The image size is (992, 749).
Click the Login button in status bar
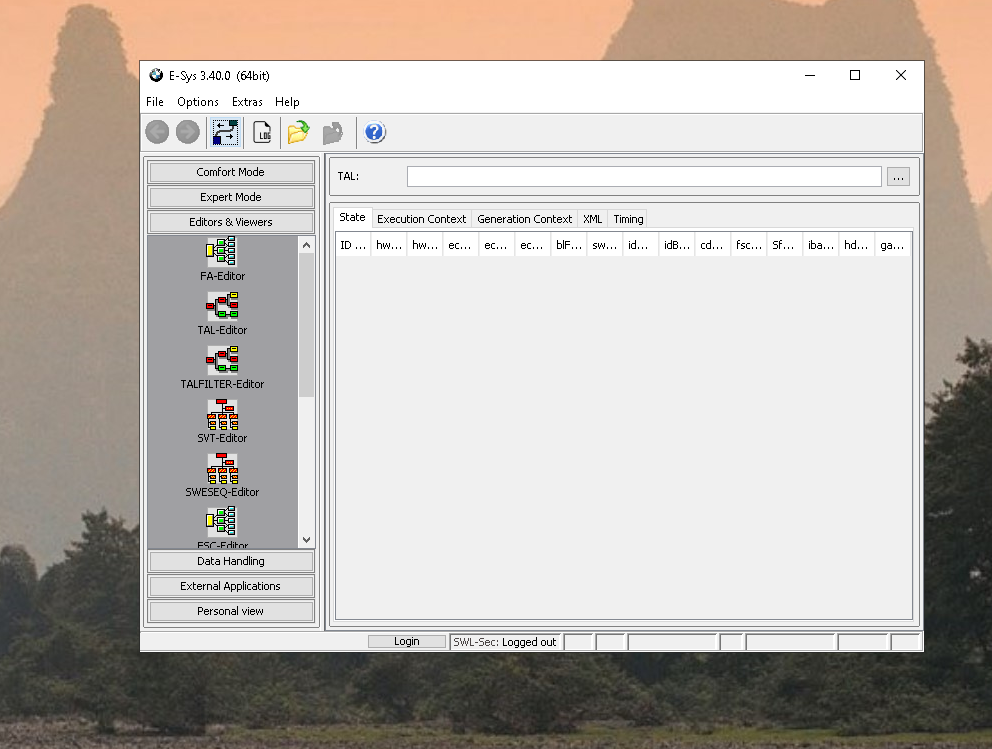click(407, 641)
